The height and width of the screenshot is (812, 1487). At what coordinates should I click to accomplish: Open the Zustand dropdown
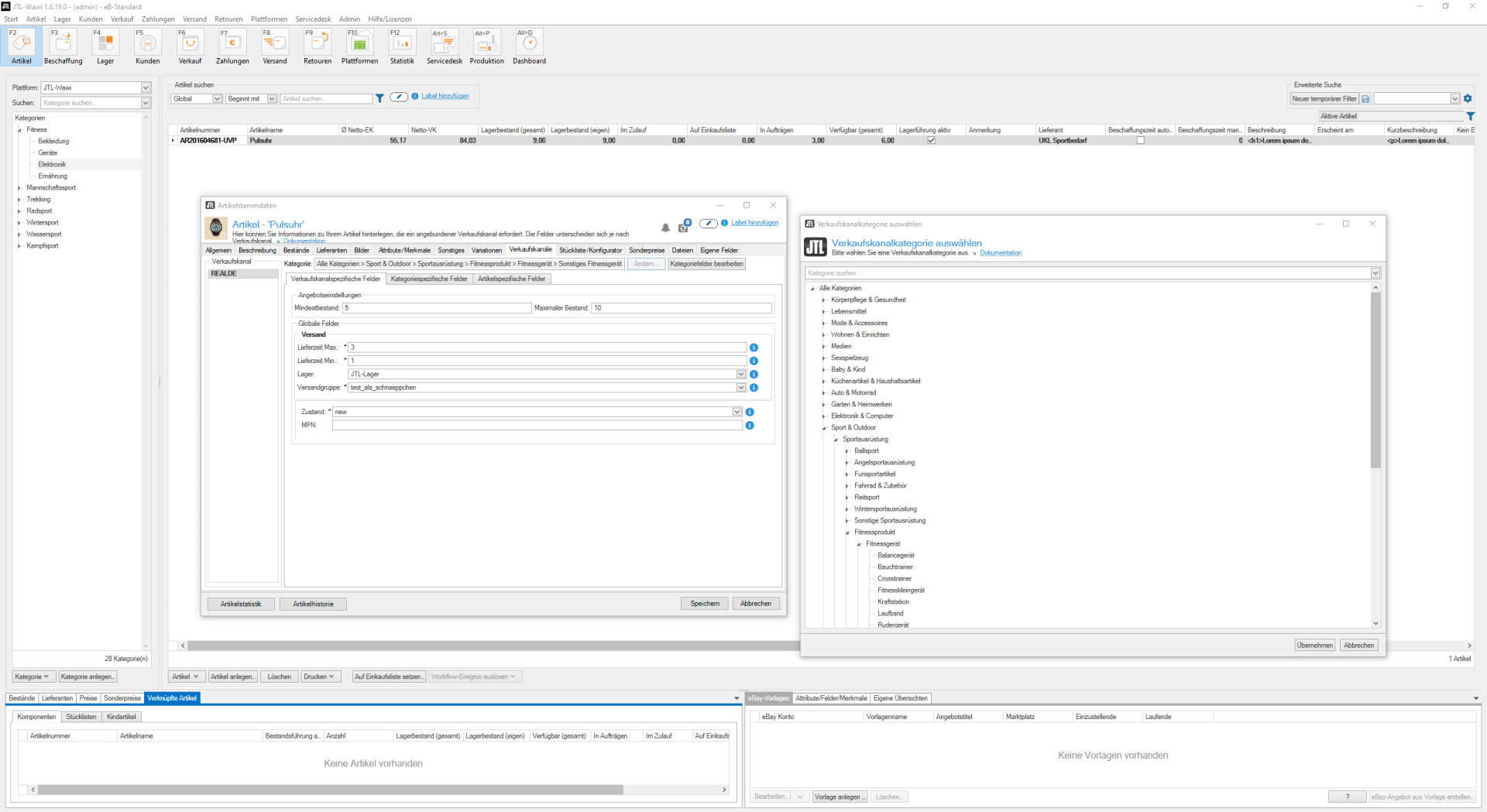click(737, 412)
